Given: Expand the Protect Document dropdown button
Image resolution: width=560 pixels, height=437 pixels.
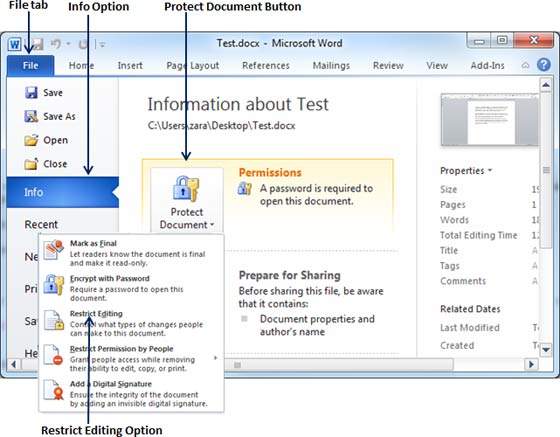Looking at the screenshot, I should [x=187, y=200].
